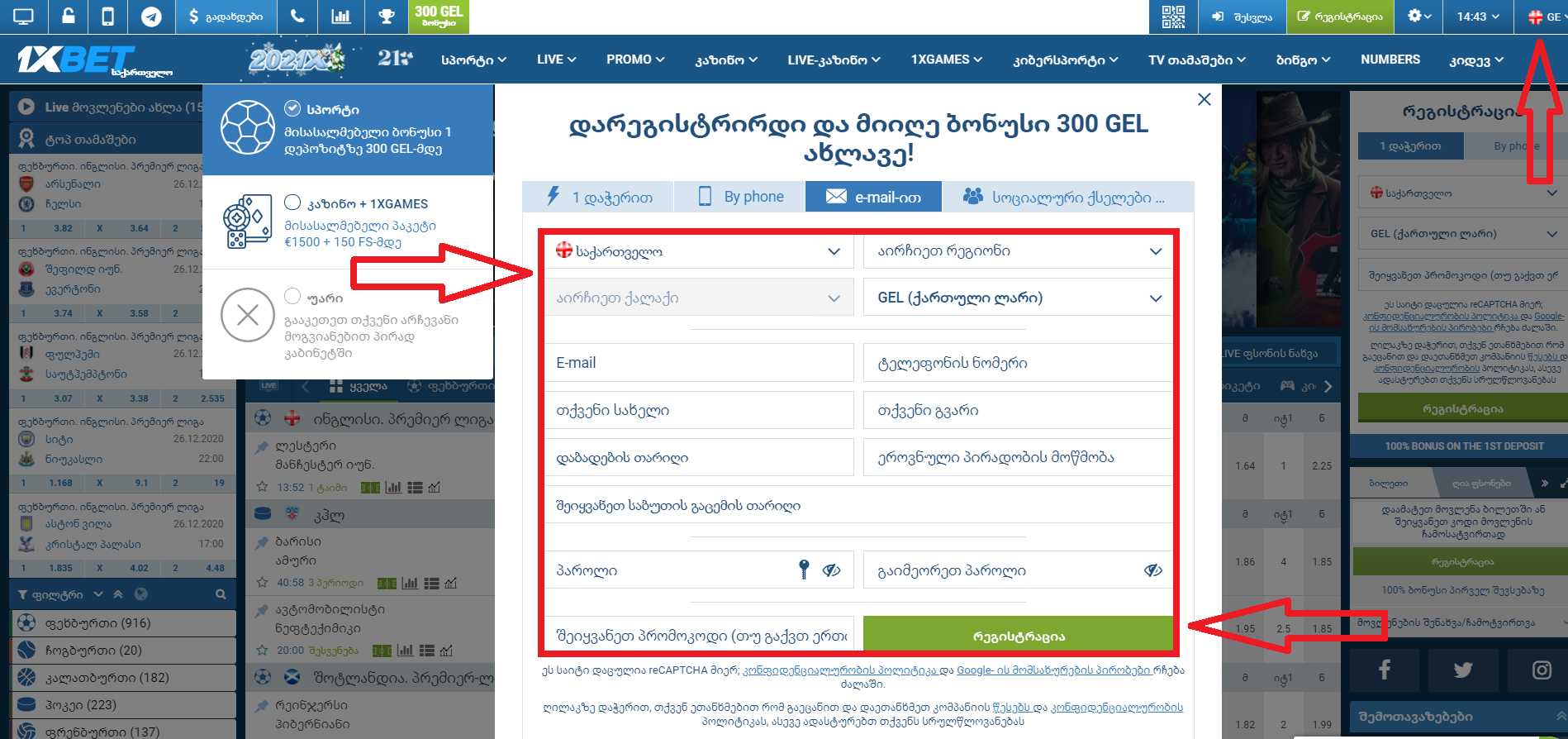1568x739 pixels.
Task: Toggle password visibility in პაროლი field
Action: pos(831,570)
